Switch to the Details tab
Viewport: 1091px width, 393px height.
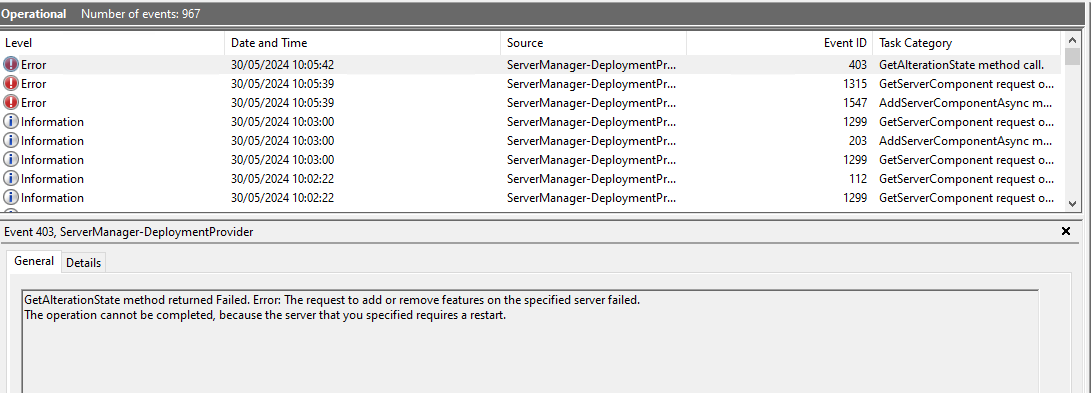coord(83,262)
